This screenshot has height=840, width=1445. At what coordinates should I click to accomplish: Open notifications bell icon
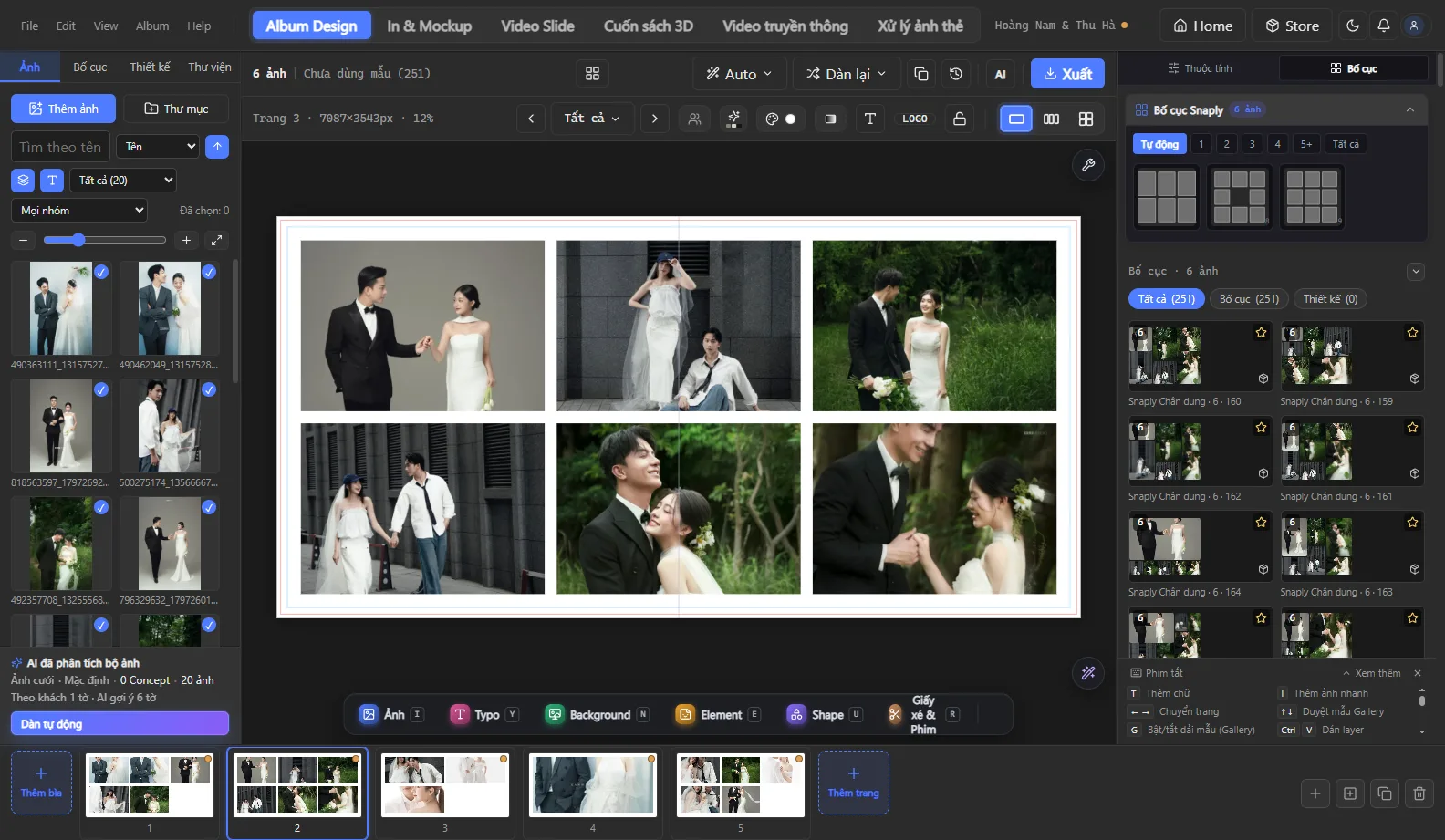tap(1384, 26)
